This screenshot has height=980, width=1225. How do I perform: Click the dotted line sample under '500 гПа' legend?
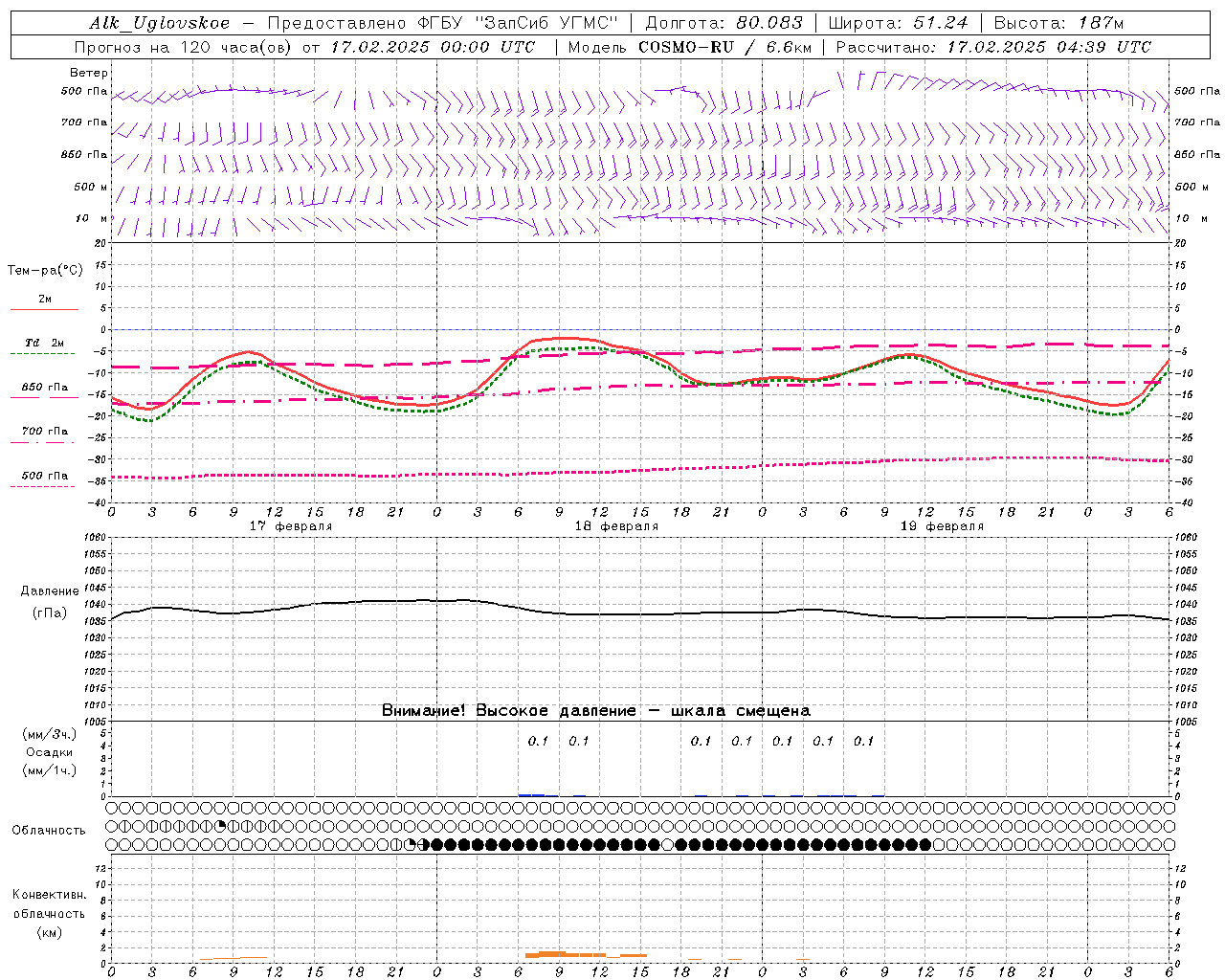click(x=42, y=487)
